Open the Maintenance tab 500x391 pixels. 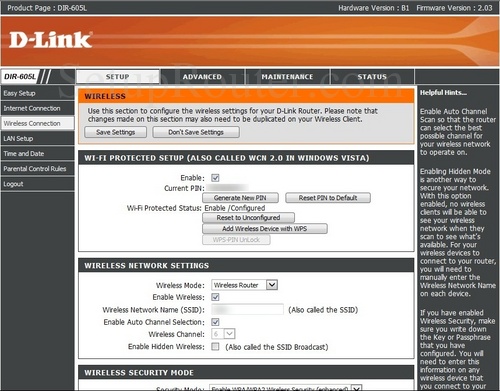[x=287, y=77]
